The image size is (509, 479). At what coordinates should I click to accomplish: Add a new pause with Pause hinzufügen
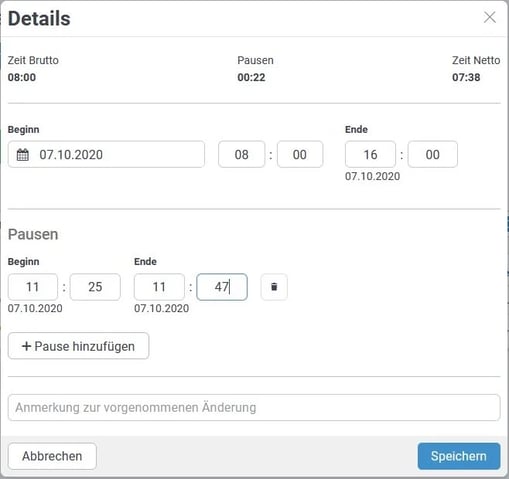click(78, 346)
